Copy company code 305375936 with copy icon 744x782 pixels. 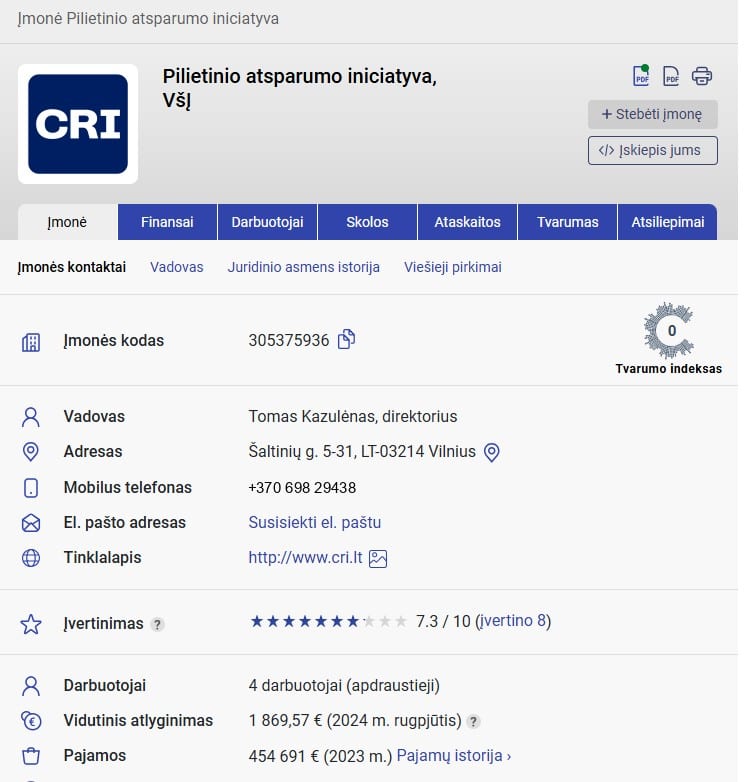347,339
